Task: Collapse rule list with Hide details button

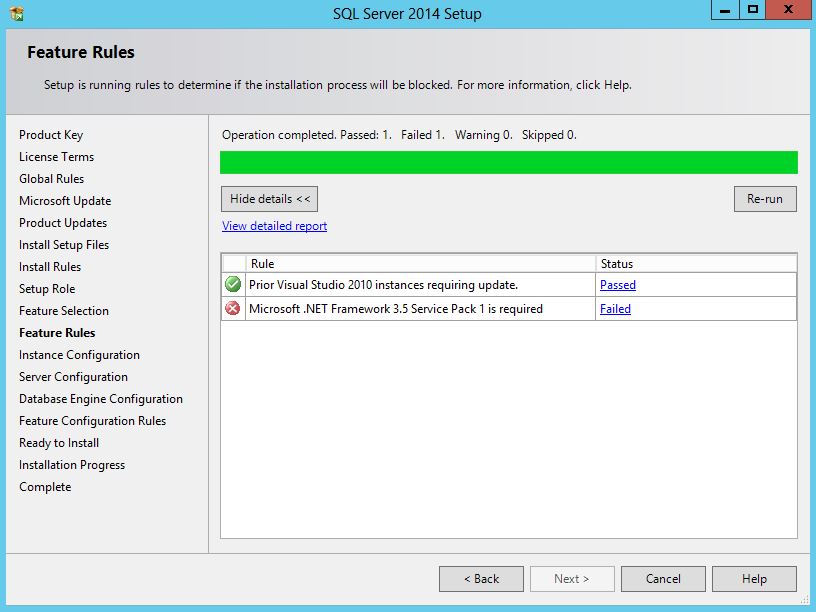Action: click(x=269, y=199)
